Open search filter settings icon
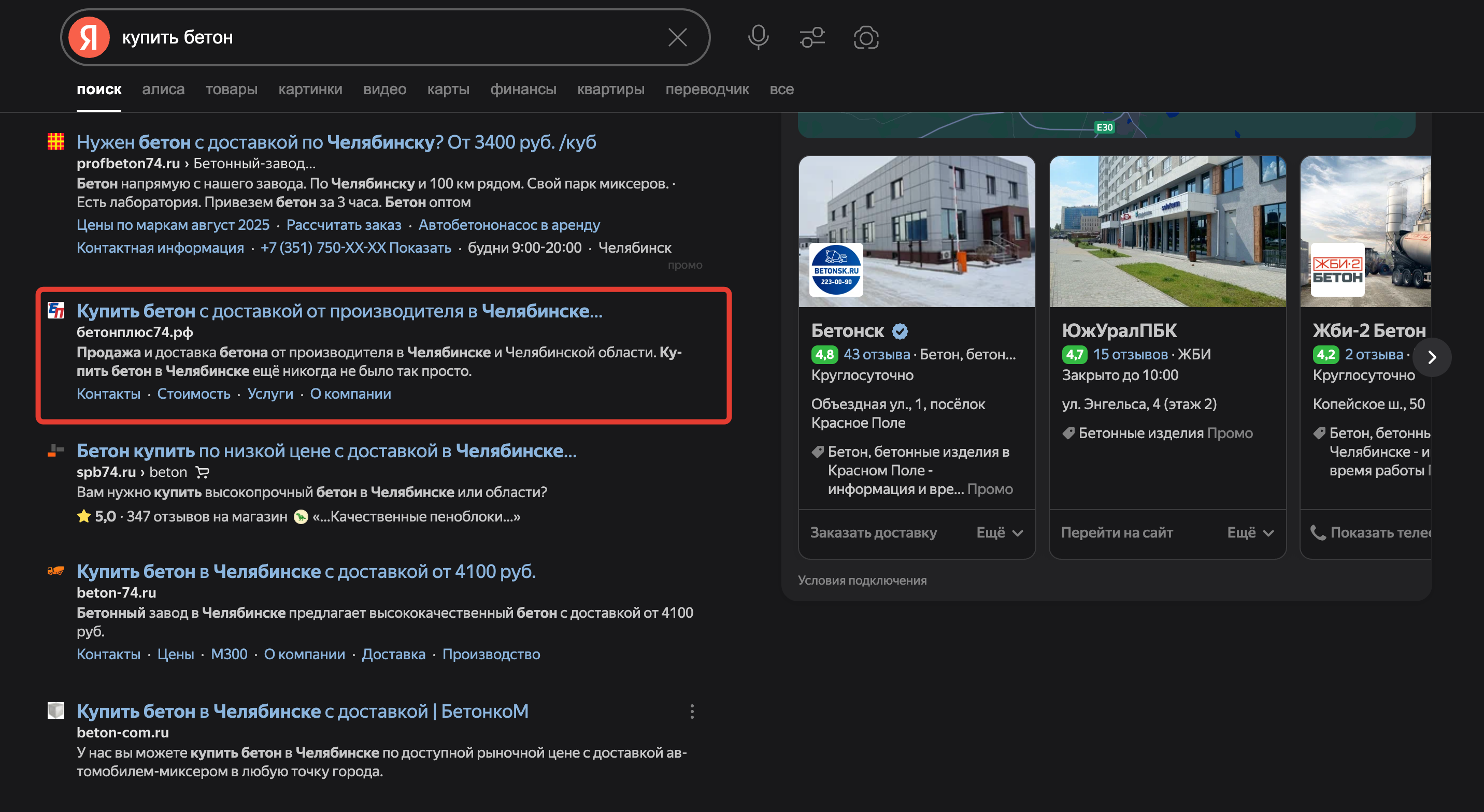Viewport: 1484px width, 812px height. [x=812, y=37]
